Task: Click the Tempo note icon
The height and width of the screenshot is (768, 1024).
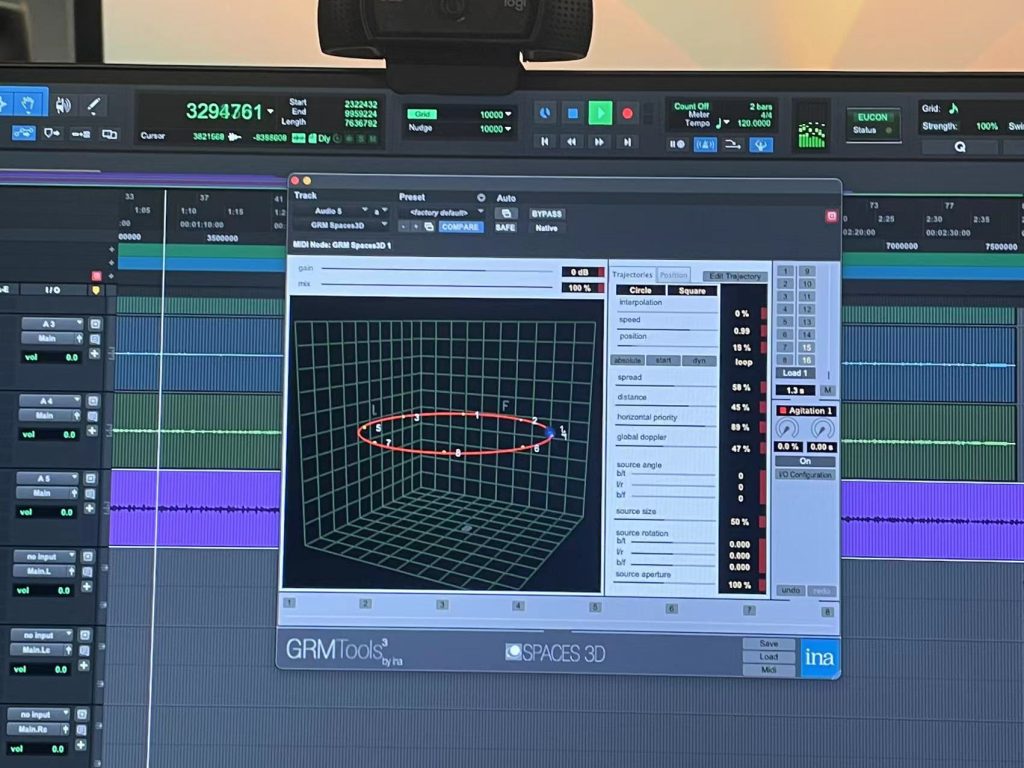Action: coord(721,123)
